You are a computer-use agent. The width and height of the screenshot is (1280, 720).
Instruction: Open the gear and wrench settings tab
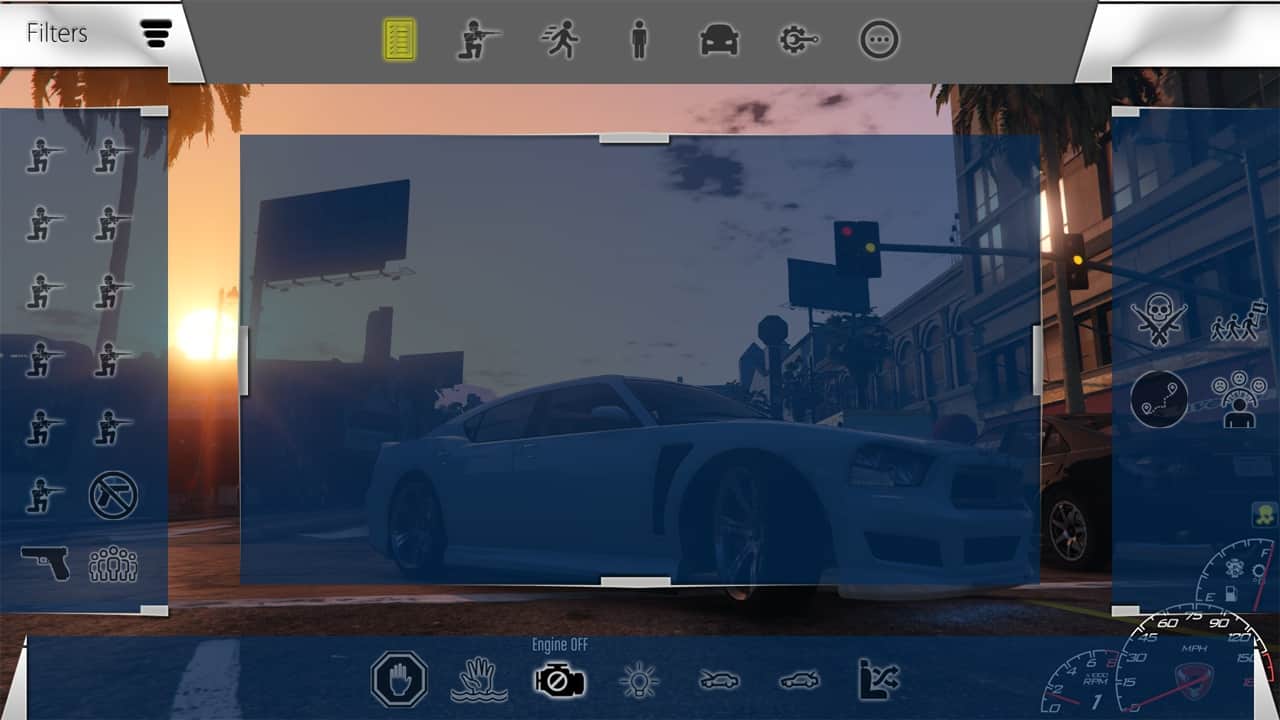[799, 40]
